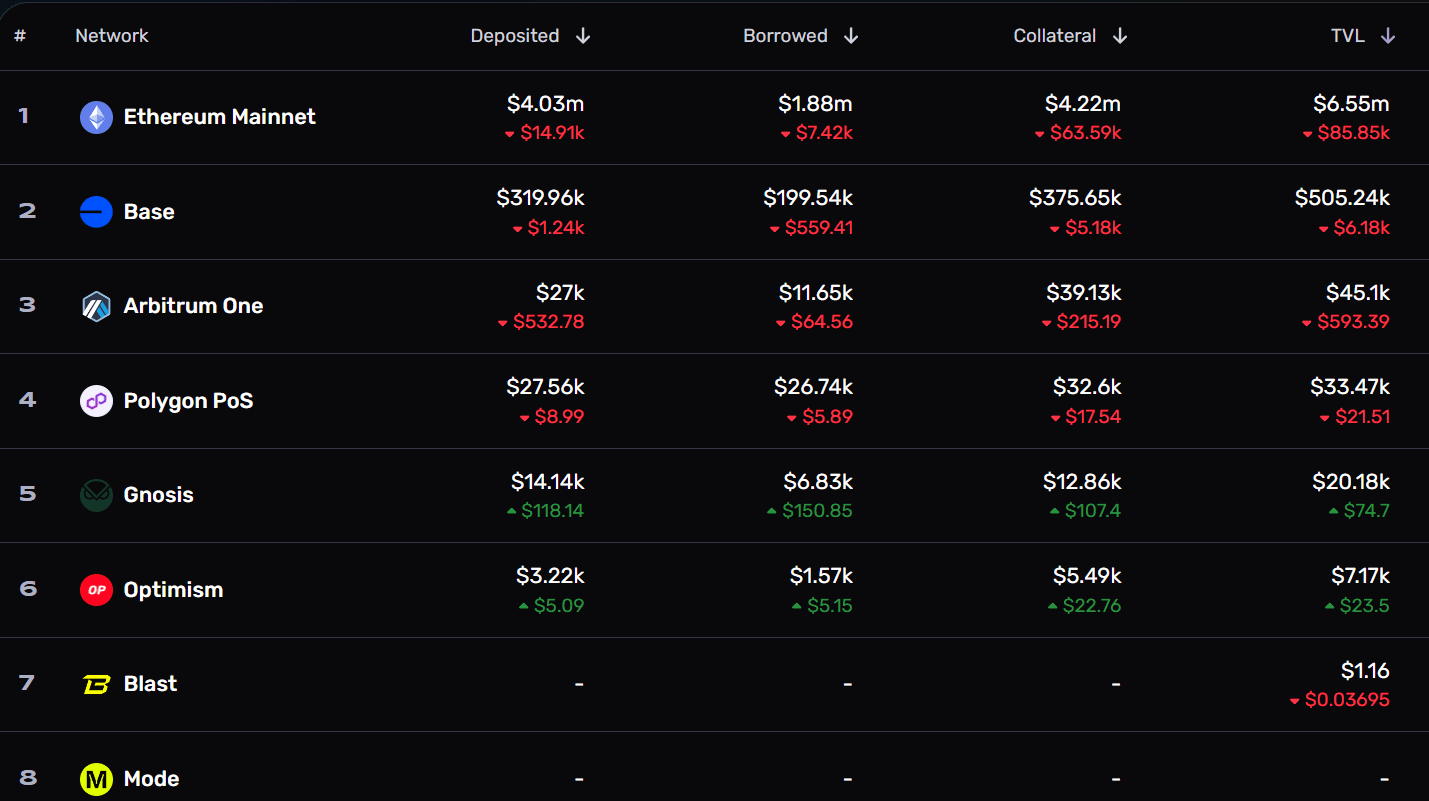Click the Collateral column header
The height and width of the screenshot is (801, 1429).
tap(1055, 36)
